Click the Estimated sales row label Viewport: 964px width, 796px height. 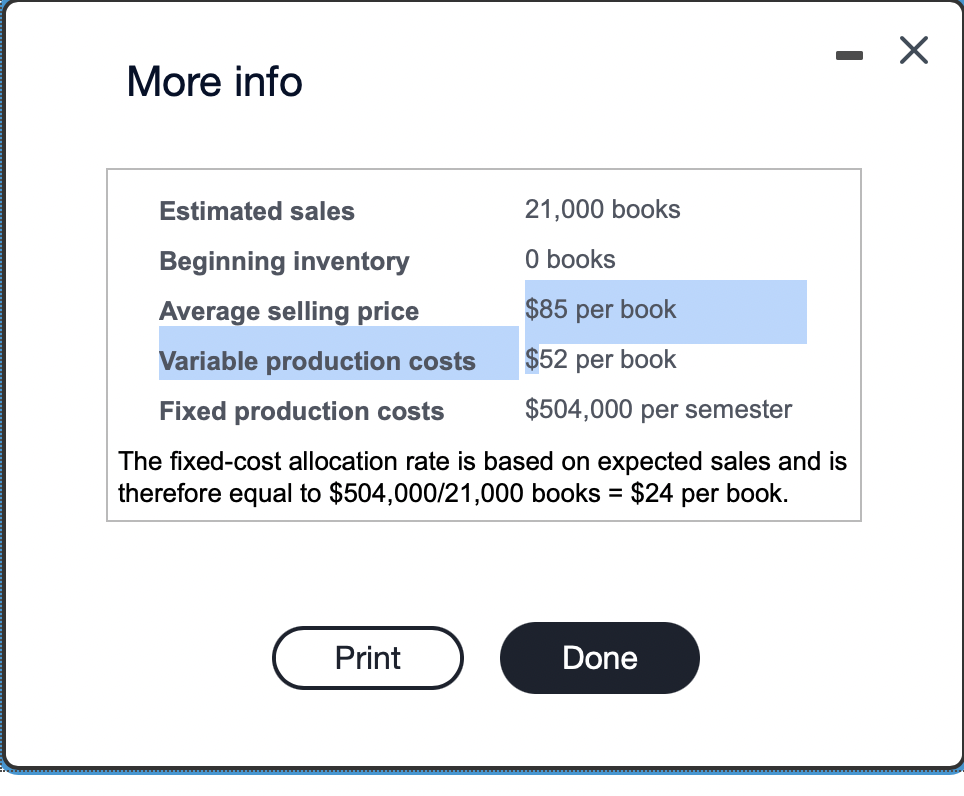[x=256, y=211]
